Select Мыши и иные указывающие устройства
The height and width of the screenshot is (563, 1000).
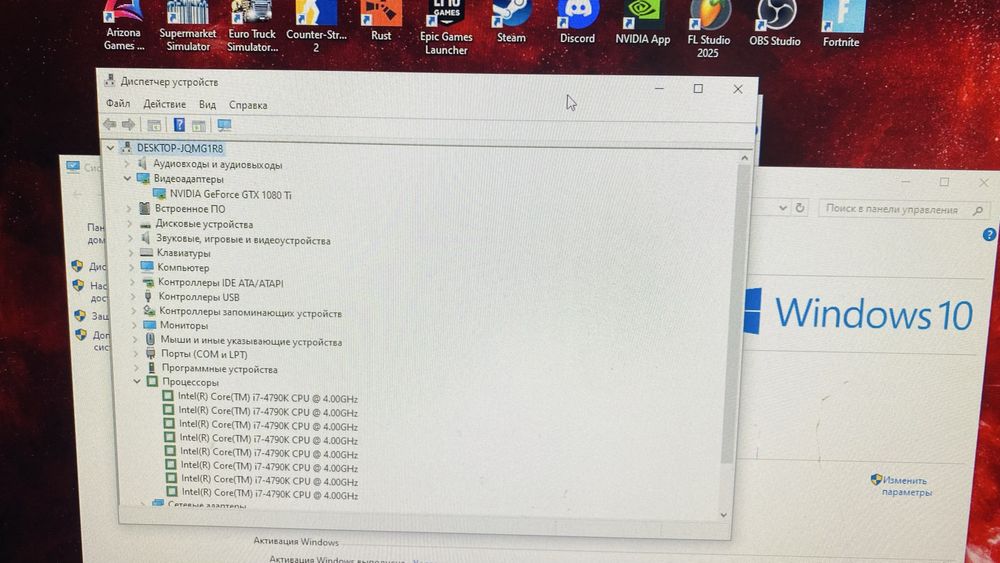[x=251, y=342]
